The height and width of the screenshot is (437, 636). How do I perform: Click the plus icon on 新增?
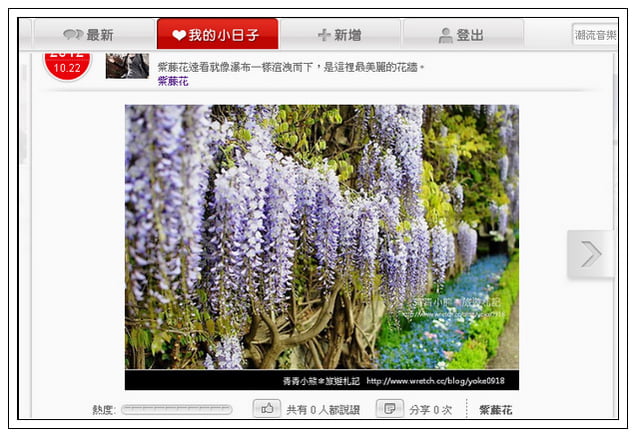click(x=324, y=35)
